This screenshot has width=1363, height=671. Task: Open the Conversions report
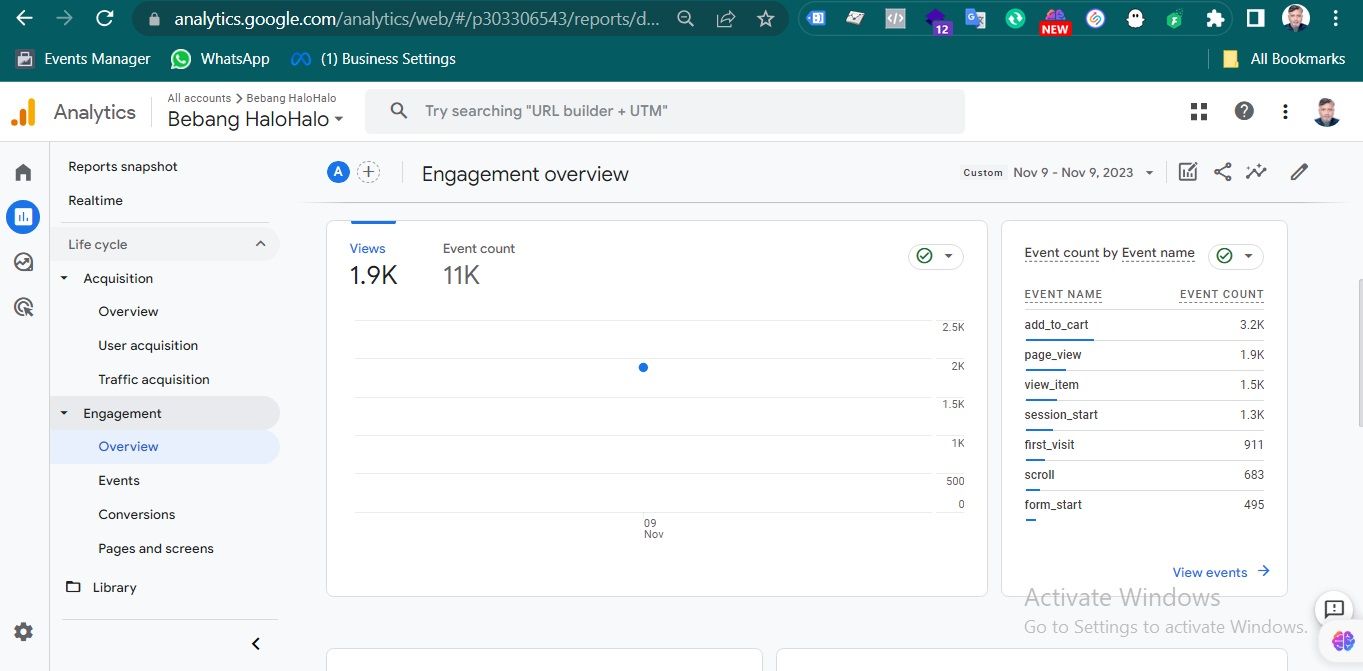136,514
